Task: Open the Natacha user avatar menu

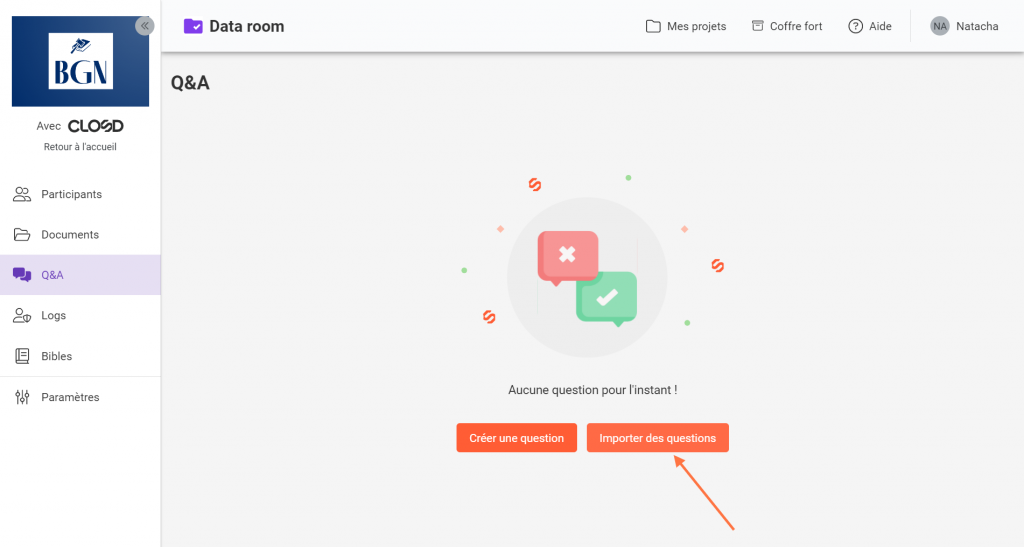Action: pyautogui.click(x=939, y=26)
